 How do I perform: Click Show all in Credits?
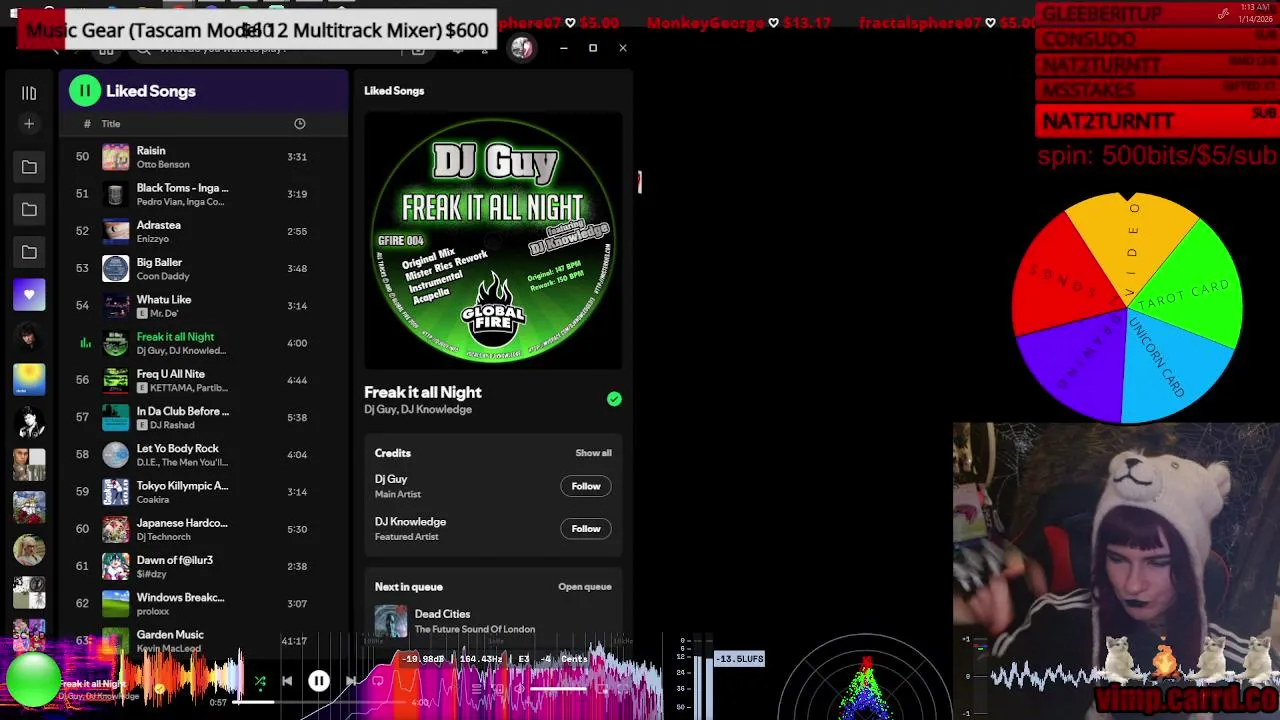point(593,453)
